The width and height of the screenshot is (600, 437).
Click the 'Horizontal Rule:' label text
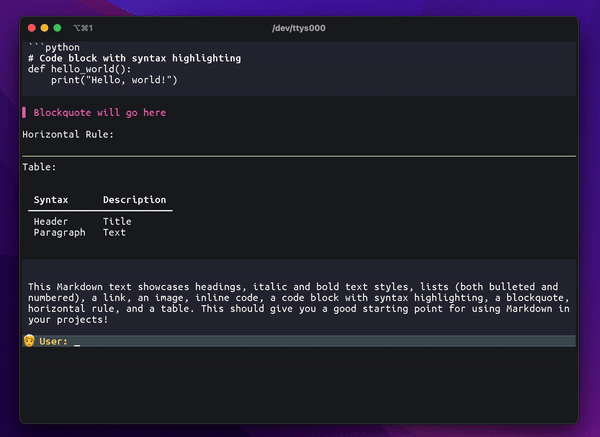coord(68,134)
